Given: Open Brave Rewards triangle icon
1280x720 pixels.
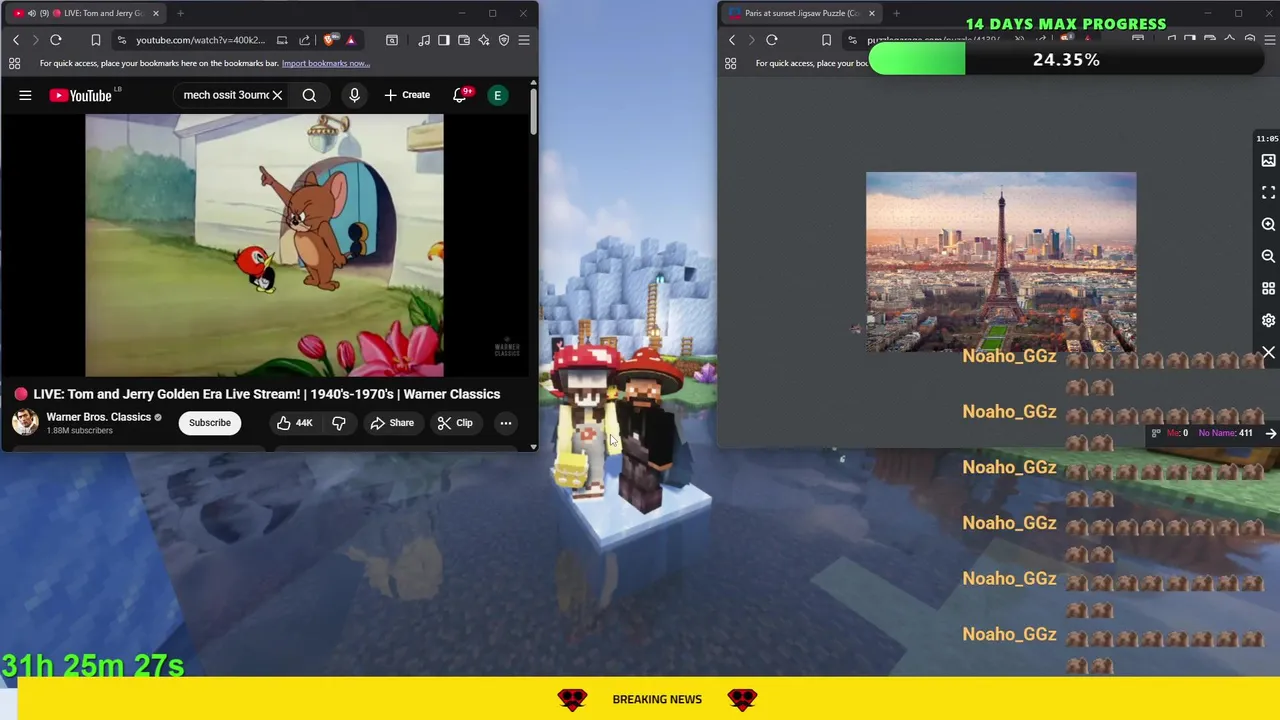Looking at the screenshot, I should (x=350, y=40).
